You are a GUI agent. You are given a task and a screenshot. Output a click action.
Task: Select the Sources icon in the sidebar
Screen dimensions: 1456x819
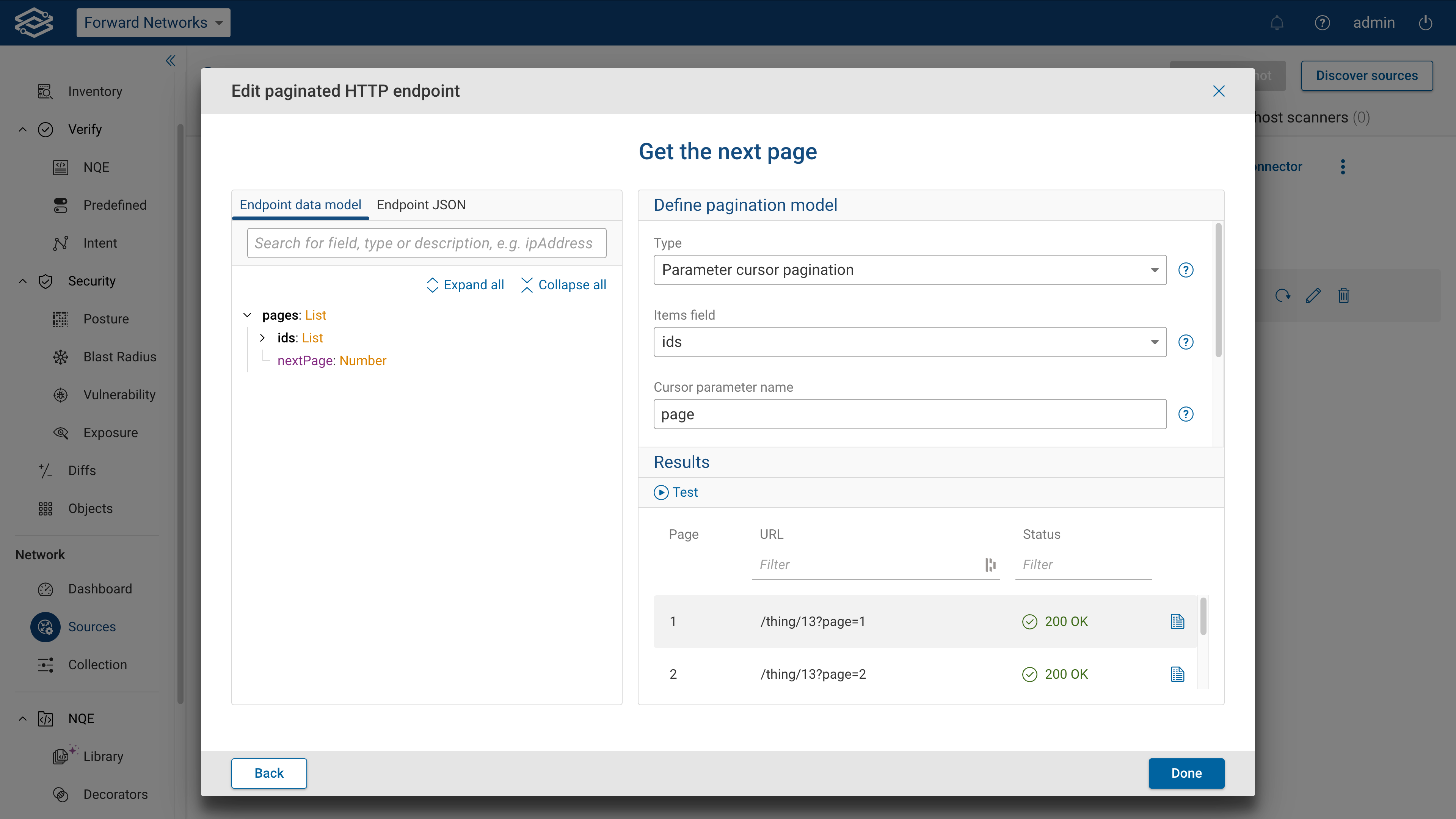(45, 627)
